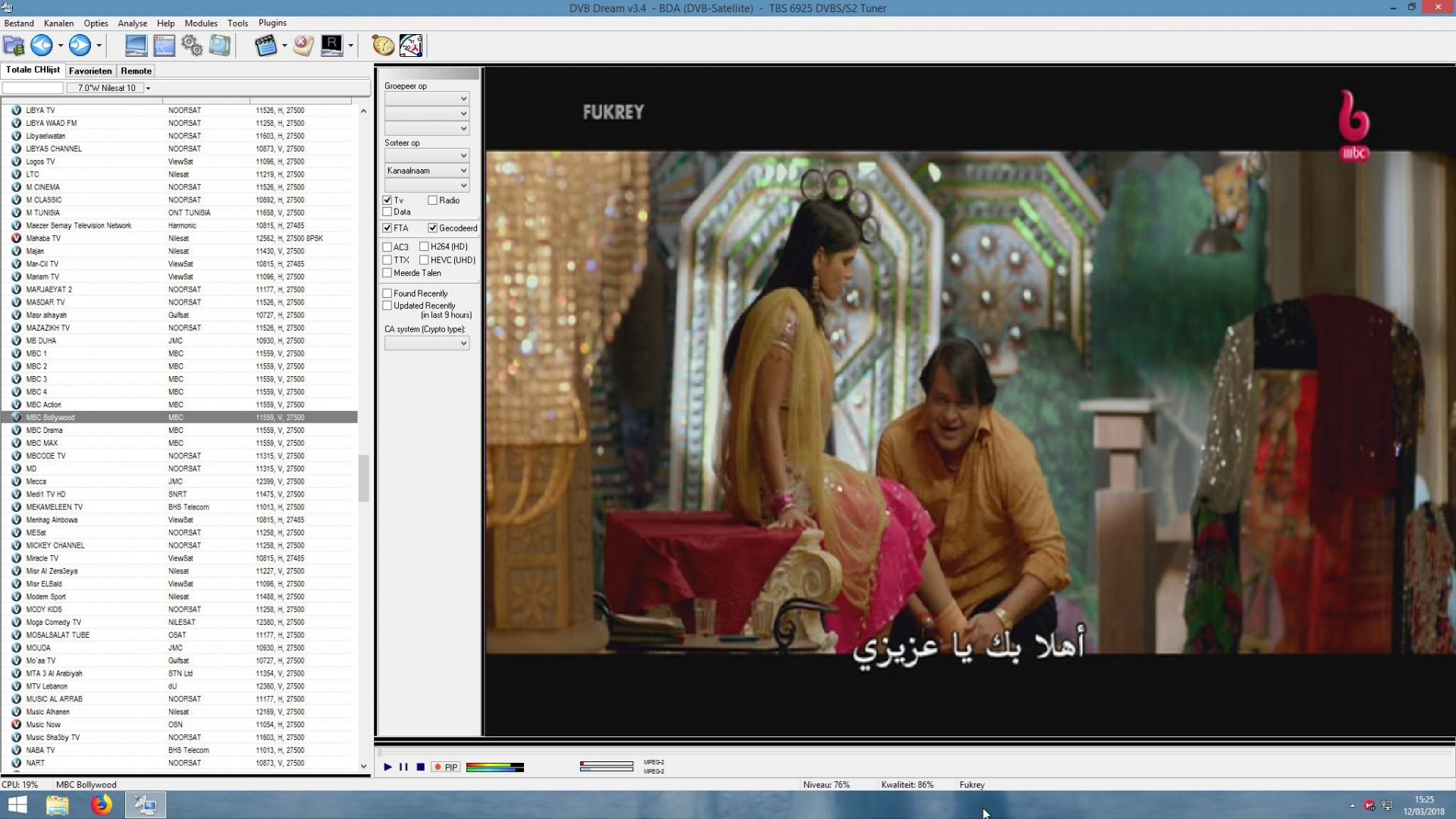The height and width of the screenshot is (819, 1456).
Task: Click the forward navigation arrow icon
Action: click(x=79, y=45)
